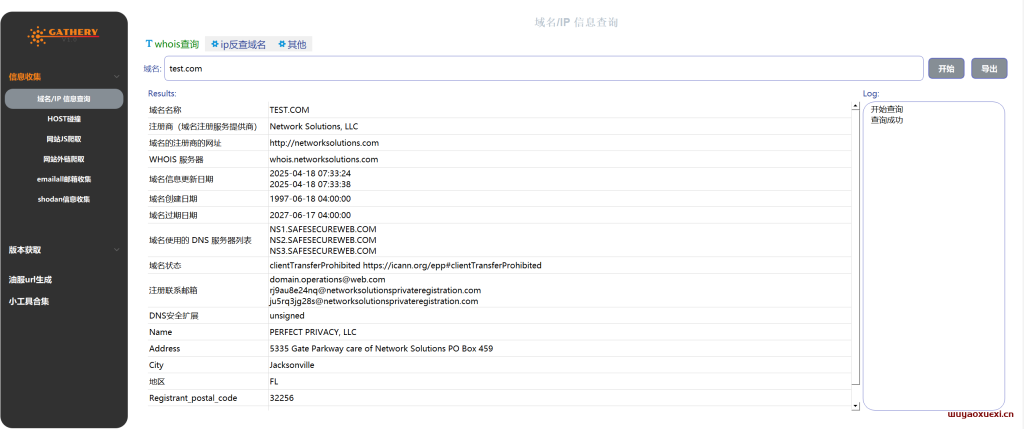
Task: Select the 注册联系邮箱 row label
Action: [173, 291]
